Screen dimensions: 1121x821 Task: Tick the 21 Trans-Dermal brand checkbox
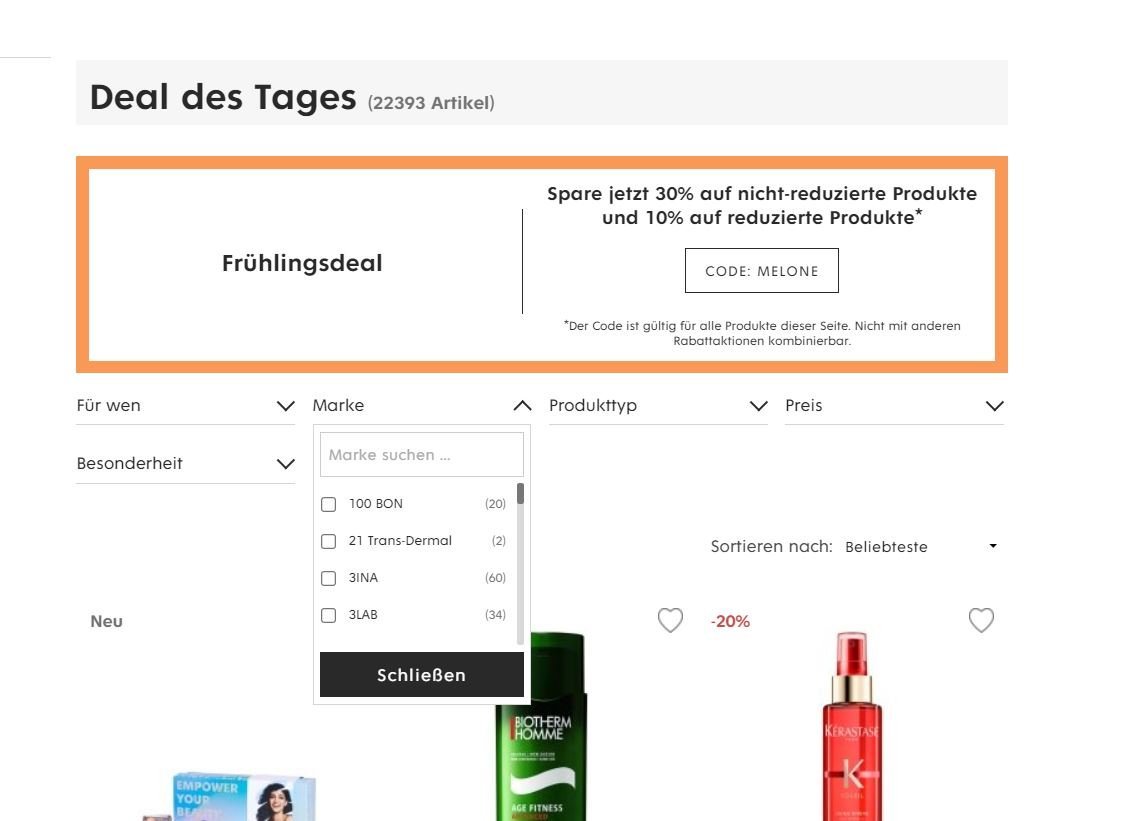[x=328, y=541]
